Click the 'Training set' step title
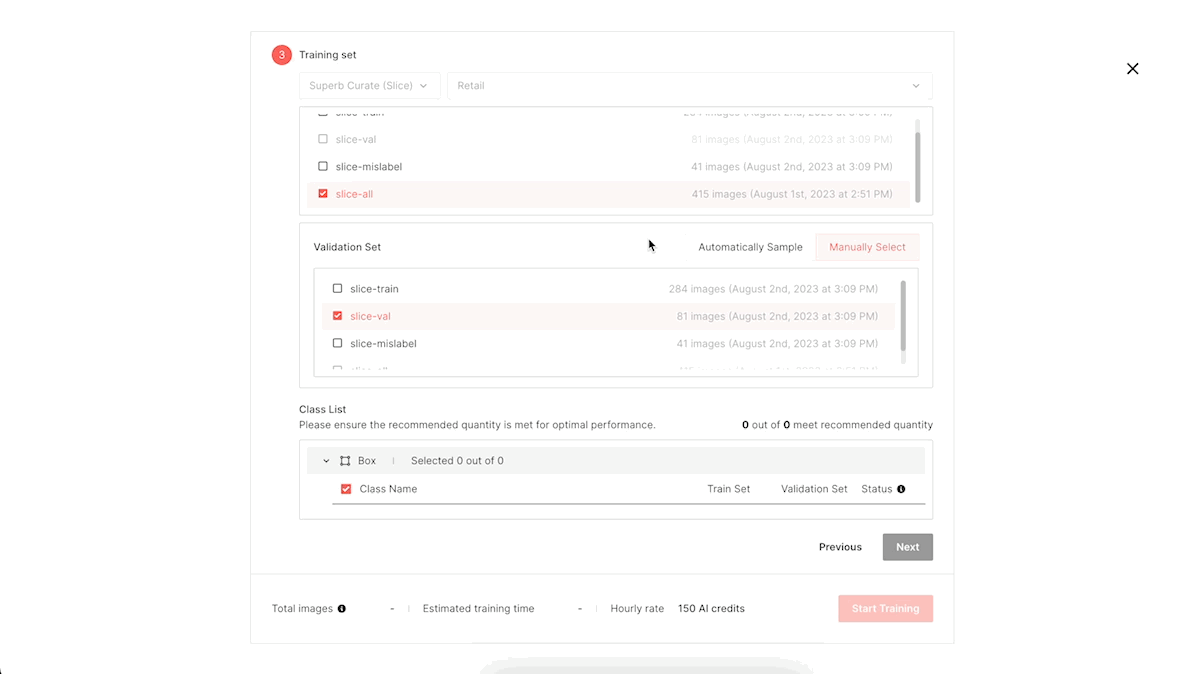The image size is (1200, 674). click(x=328, y=55)
